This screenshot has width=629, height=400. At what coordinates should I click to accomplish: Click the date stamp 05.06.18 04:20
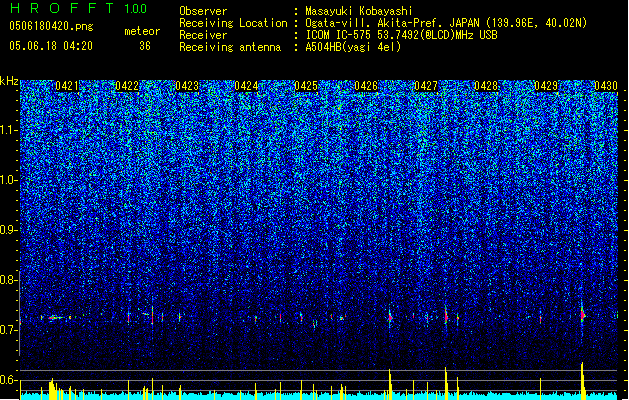click(x=51, y=46)
